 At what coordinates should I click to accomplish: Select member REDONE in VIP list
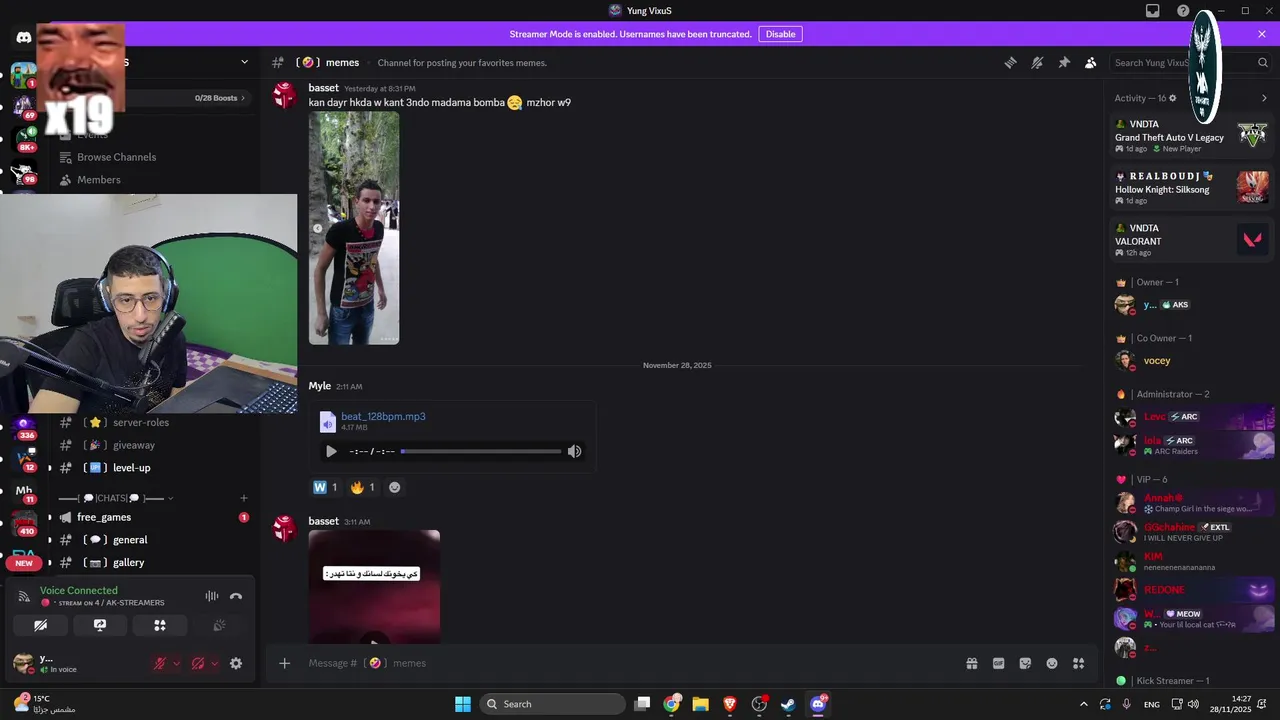(x=1191, y=590)
